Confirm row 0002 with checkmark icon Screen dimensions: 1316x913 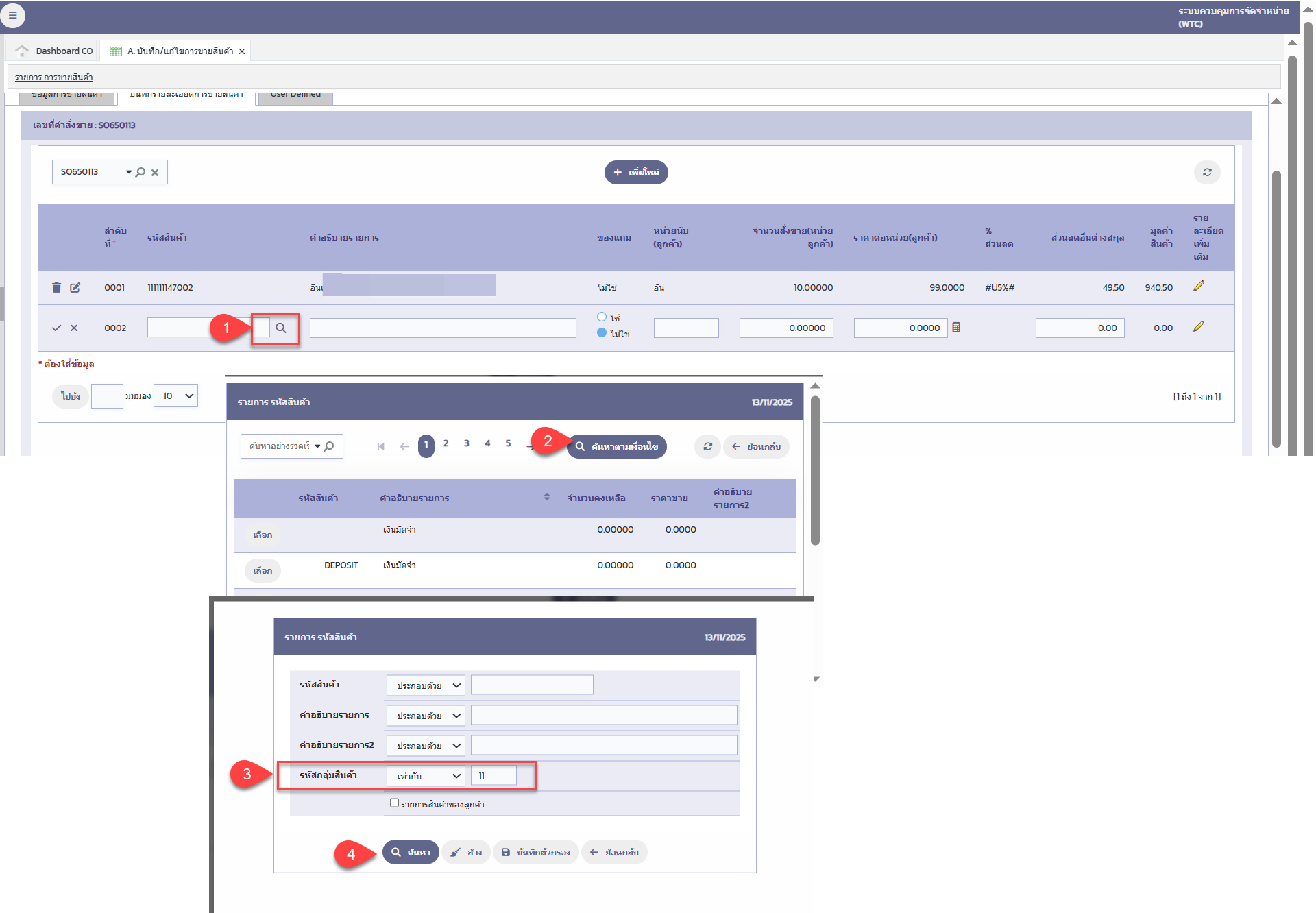point(56,328)
